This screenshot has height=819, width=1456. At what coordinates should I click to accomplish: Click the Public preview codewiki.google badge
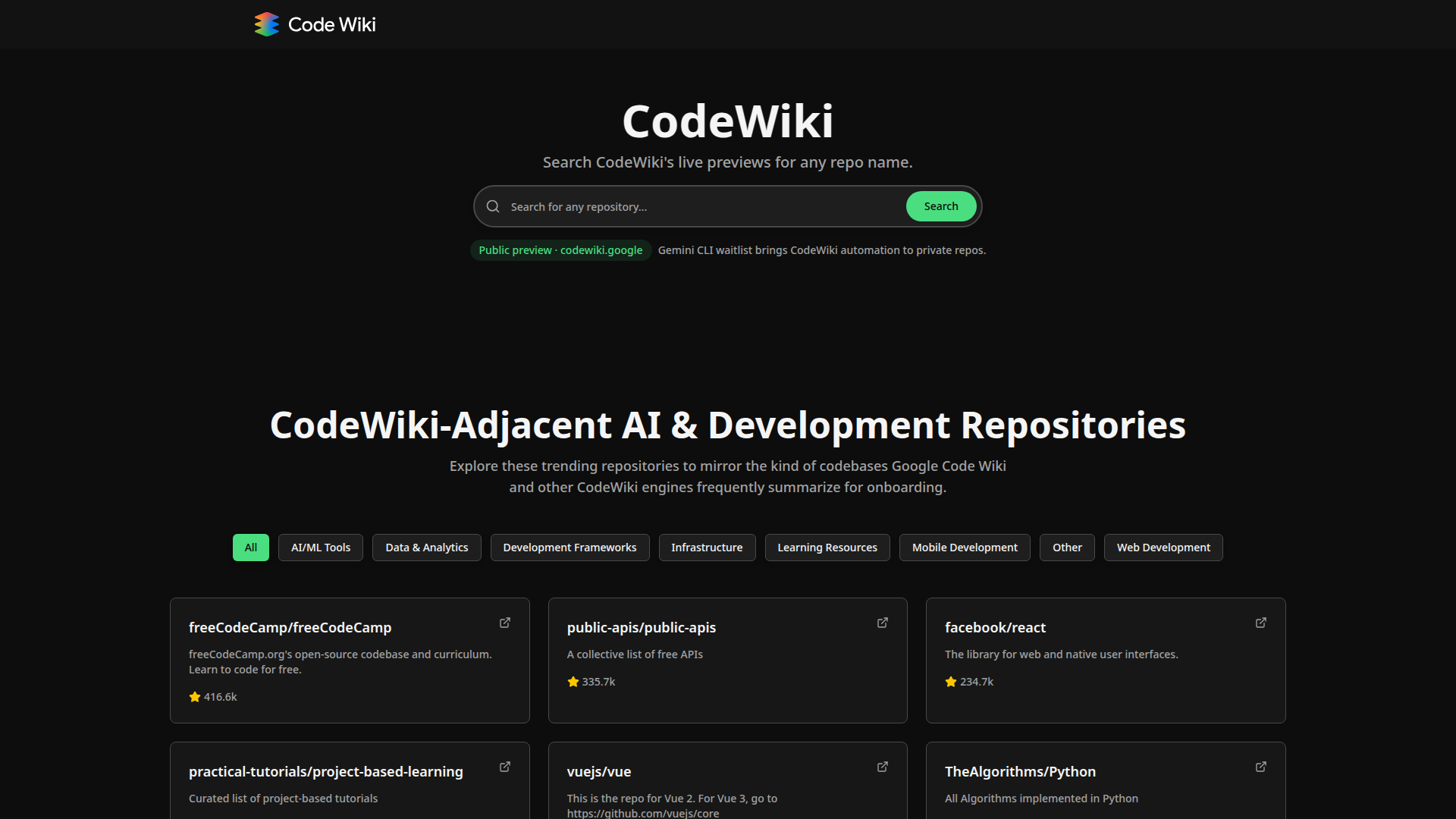560,250
